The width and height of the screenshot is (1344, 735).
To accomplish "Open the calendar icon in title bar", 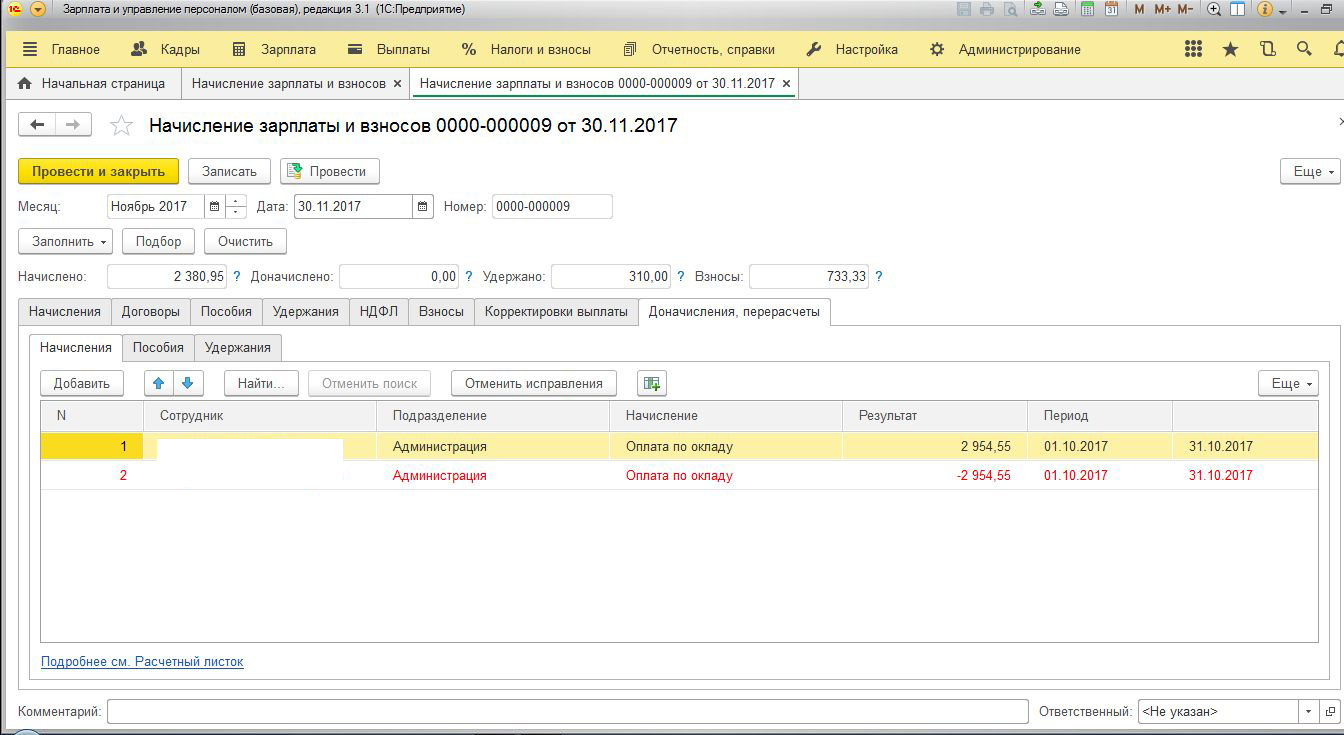I will pos(1110,9).
